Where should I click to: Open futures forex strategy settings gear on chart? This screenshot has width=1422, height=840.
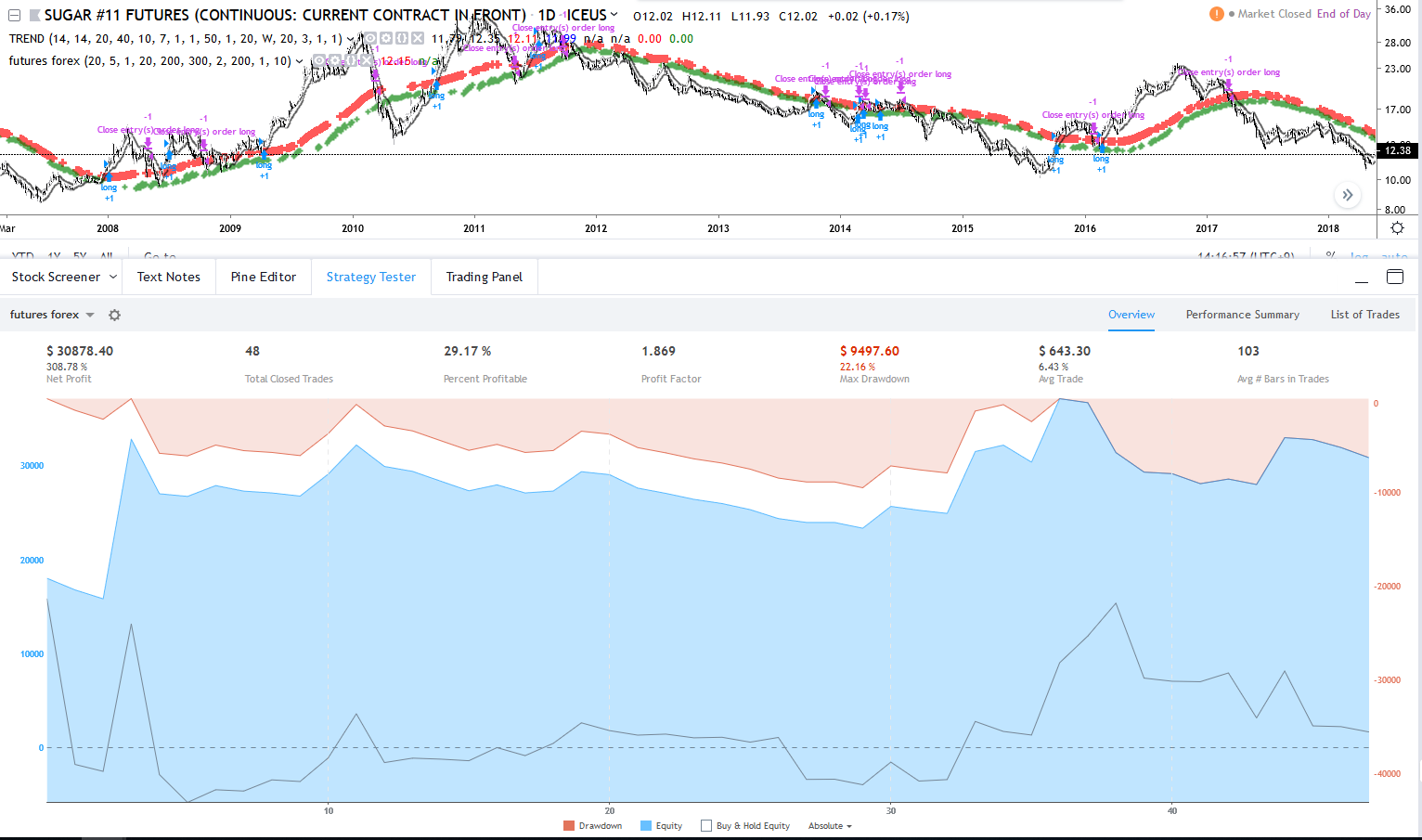pyautogui.click(x=335, y=61)
